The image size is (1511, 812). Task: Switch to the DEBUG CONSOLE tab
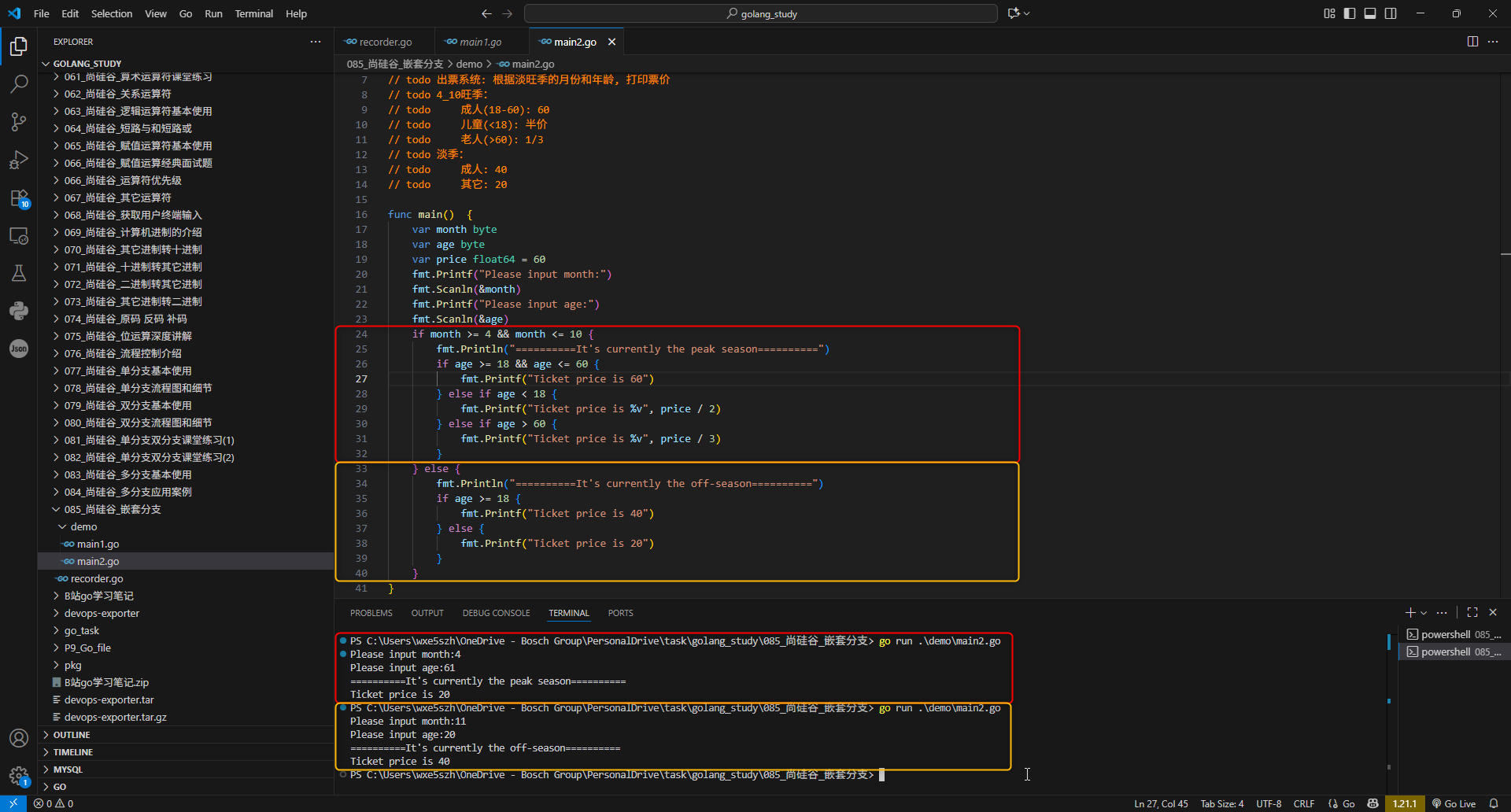coord(497,613)
